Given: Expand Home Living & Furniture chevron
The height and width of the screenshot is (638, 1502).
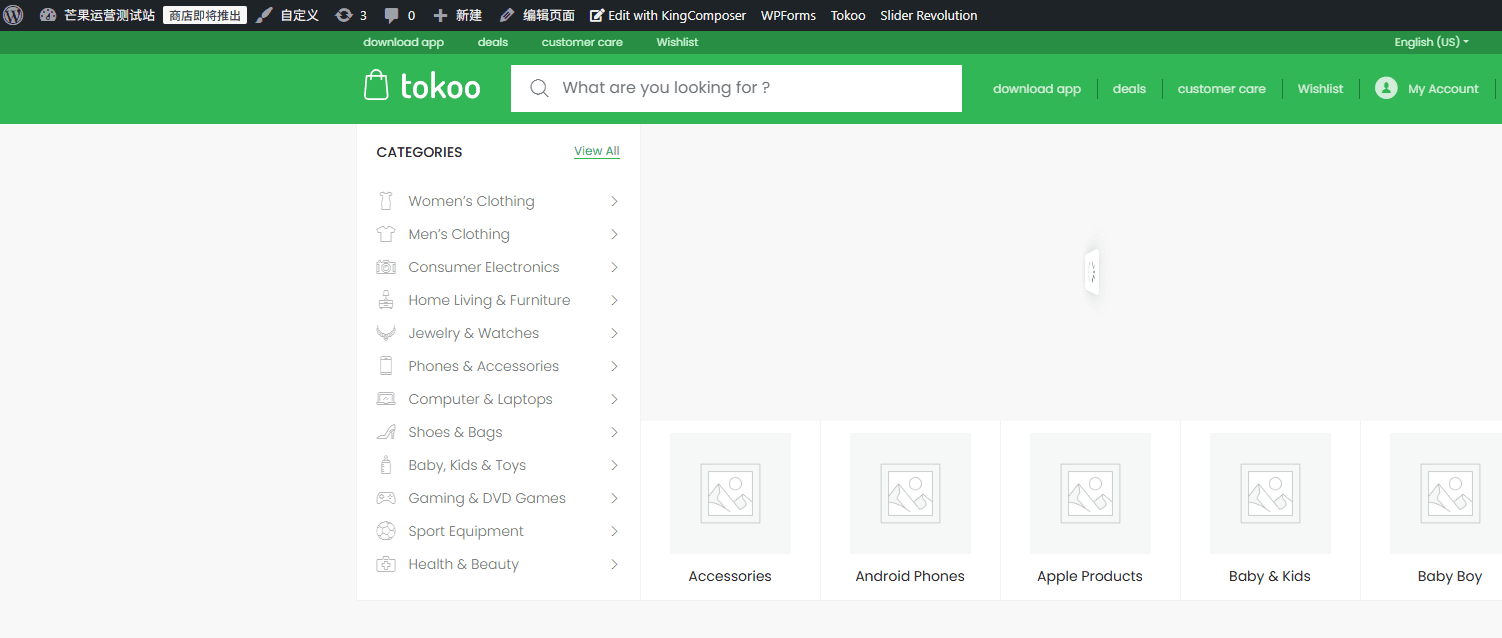Looking at the screenshot, I should (614, 300).
